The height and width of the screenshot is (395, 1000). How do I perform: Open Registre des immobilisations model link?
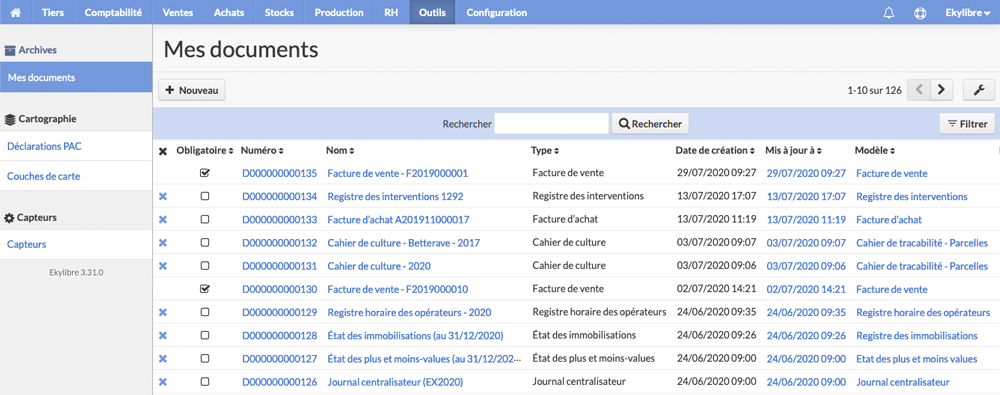pyautogui.click(x=916, y=336)
